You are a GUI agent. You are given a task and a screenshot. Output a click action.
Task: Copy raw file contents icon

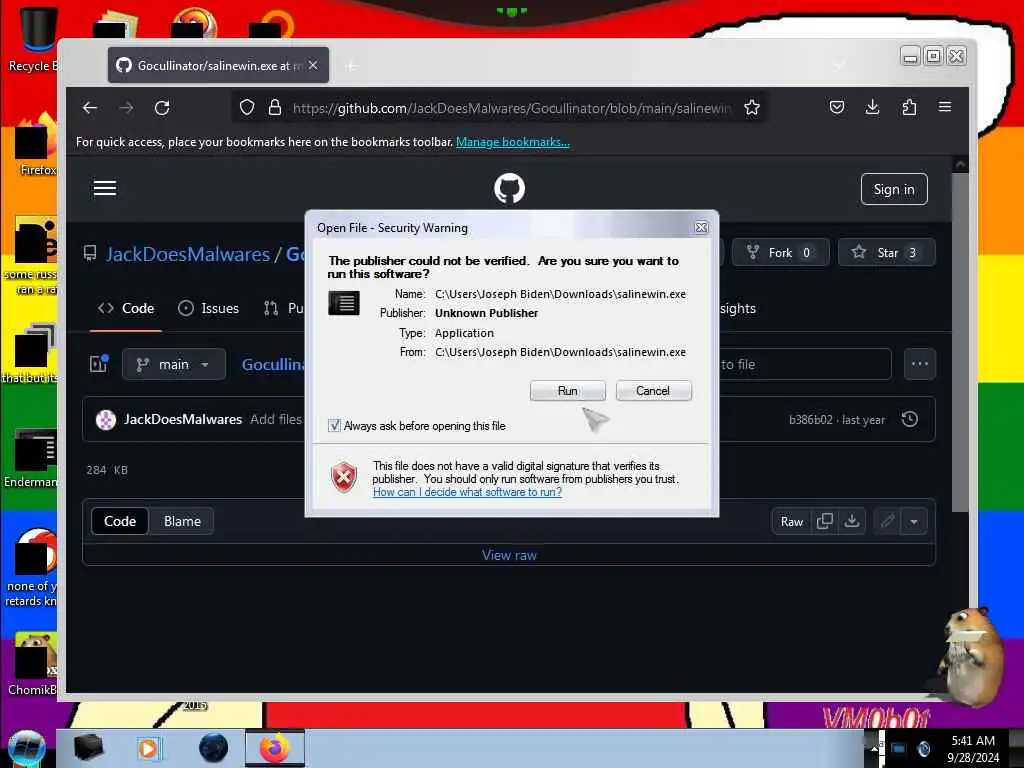tap(824, 521)
